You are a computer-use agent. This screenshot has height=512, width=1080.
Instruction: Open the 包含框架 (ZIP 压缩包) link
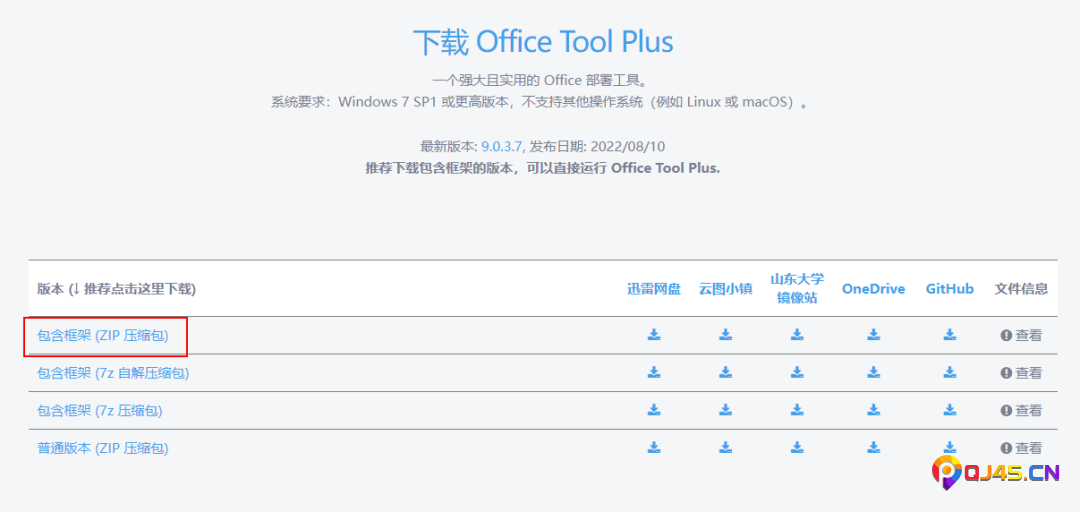(x=103, y=336)
